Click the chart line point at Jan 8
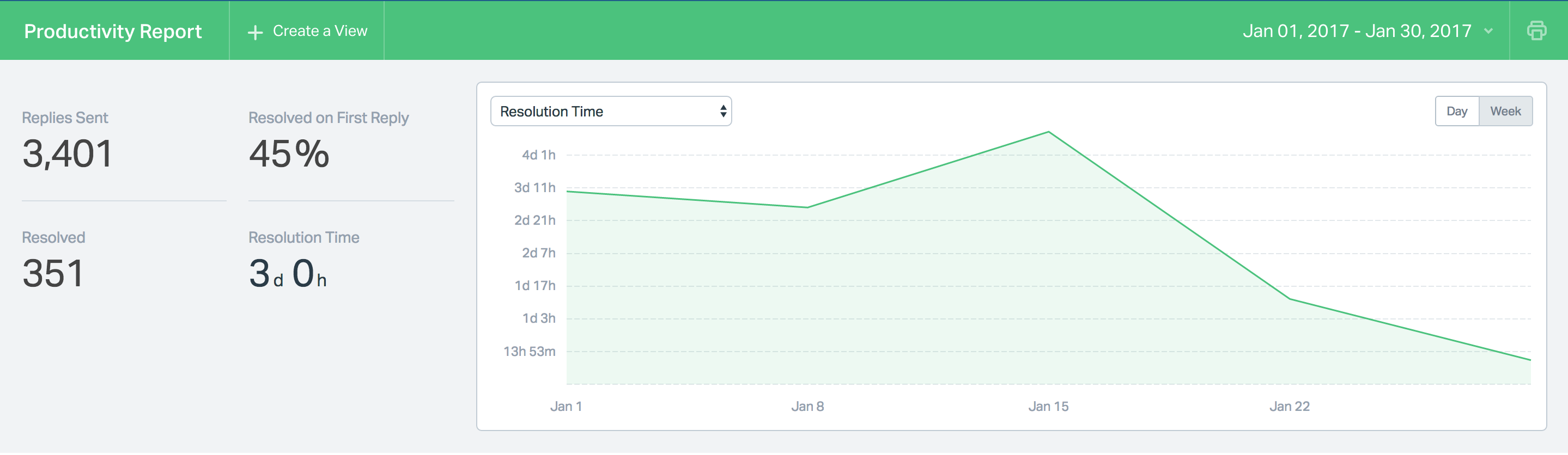The width and height of the screenshot is (1568, 455). [x=807, y=207]
